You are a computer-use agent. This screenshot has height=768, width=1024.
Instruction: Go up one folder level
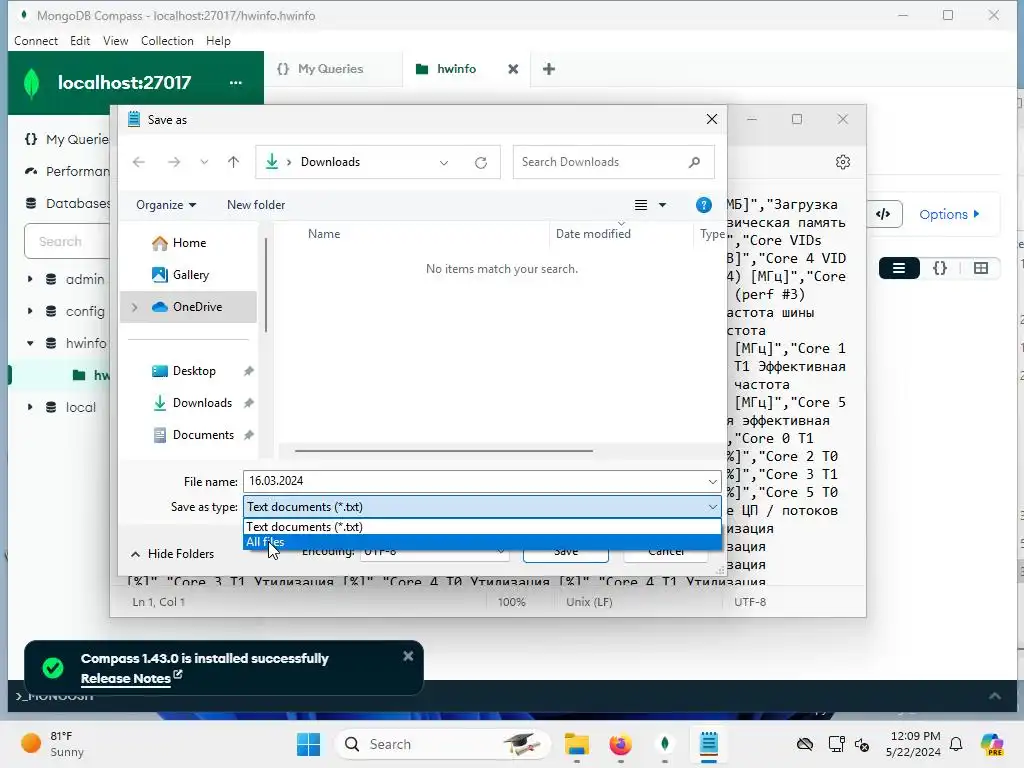(x=233, y=162)
